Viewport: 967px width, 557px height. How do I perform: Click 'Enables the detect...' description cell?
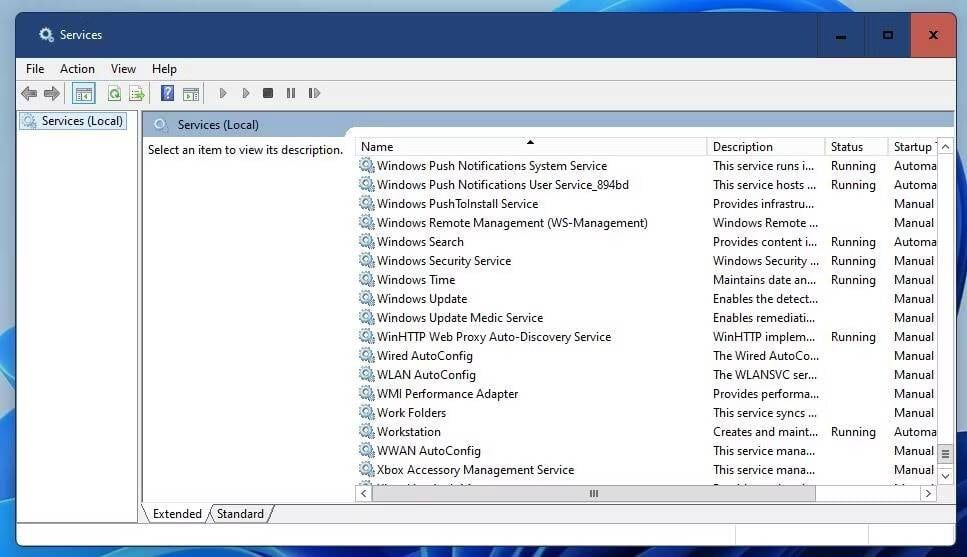pos(765,299)
